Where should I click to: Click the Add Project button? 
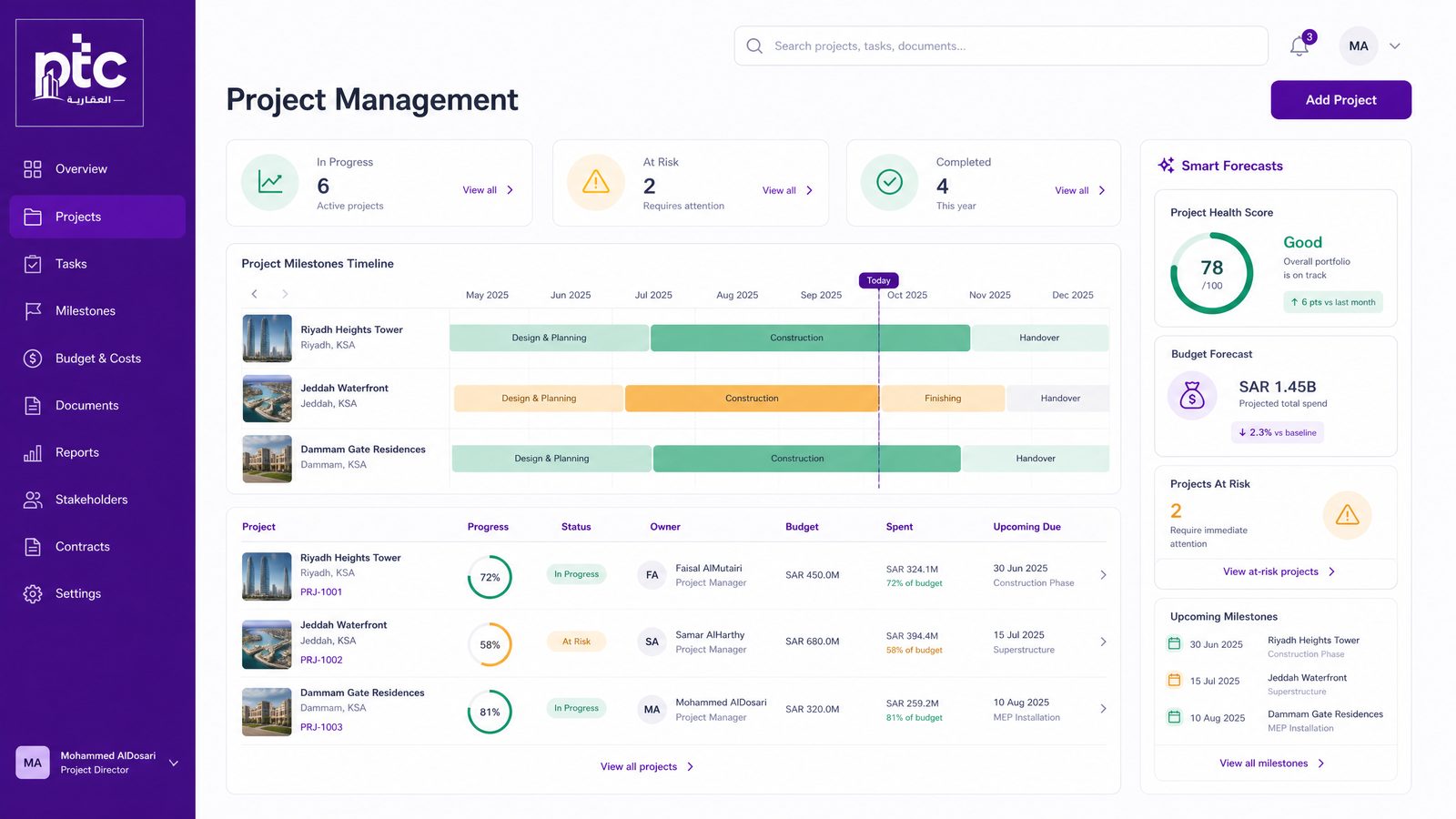[1340, 100]
